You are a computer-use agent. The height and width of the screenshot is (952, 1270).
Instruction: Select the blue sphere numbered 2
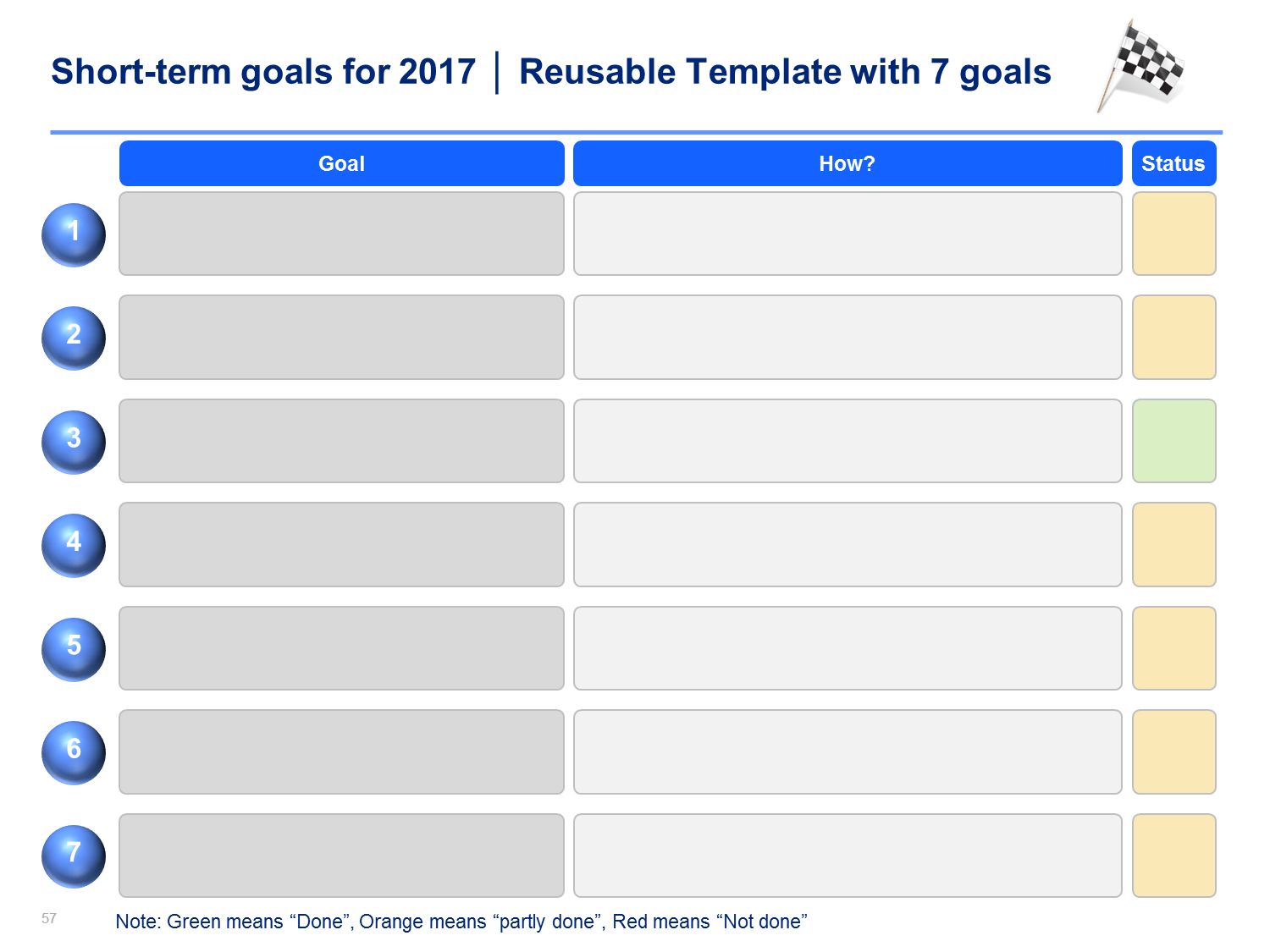(x=74, y=338)
